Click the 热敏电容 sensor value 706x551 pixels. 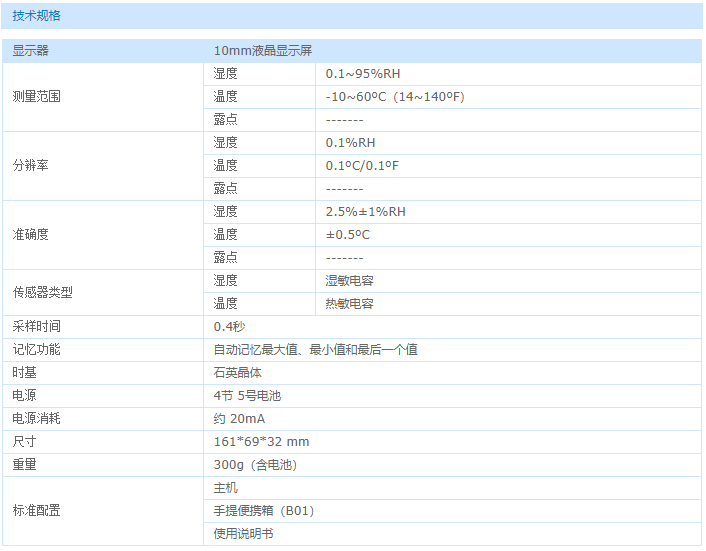[x=349, y=304]
